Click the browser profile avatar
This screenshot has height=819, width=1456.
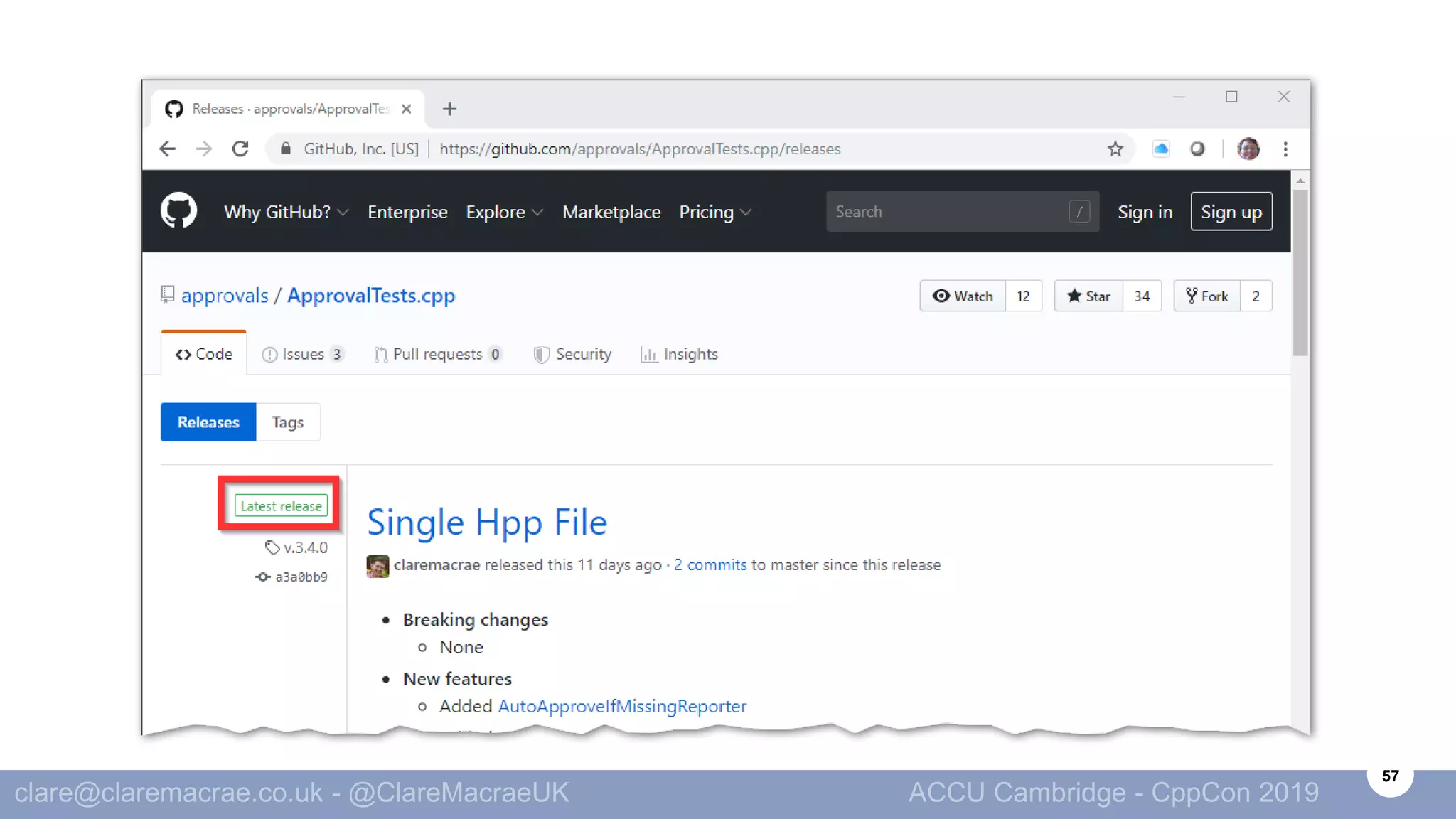(x=1248, y=149)
